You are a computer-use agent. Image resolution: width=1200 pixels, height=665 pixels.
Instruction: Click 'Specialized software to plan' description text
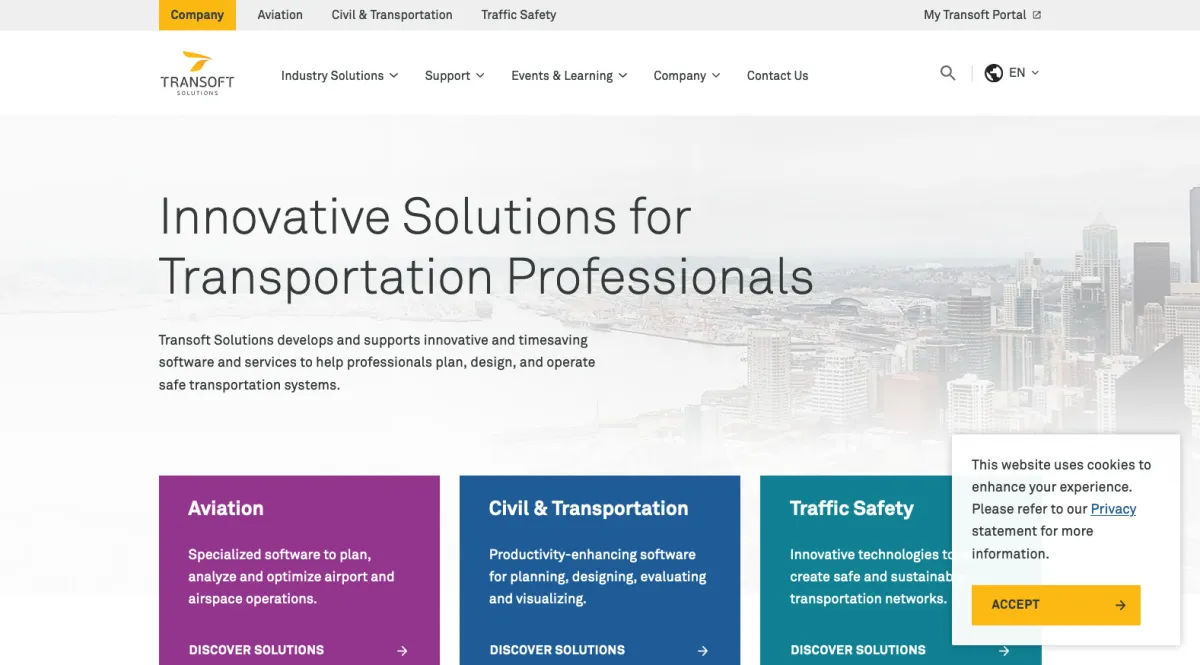click(291, 577)
